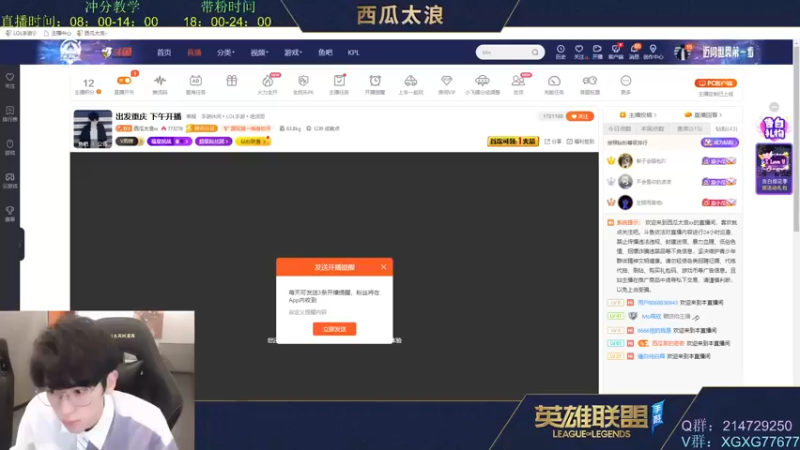800x450 pixels.
Task: Click the 分享 share link
Action: (x=554, y=141)
